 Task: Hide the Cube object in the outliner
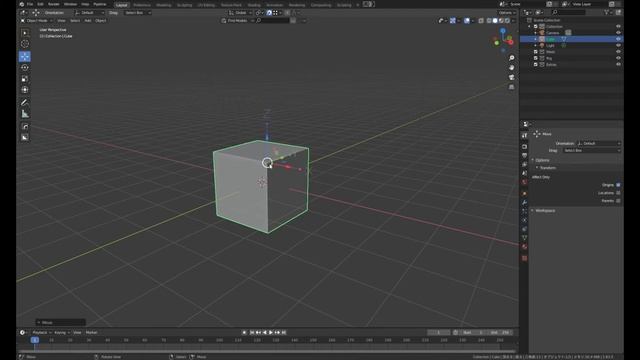pos(618,39)
